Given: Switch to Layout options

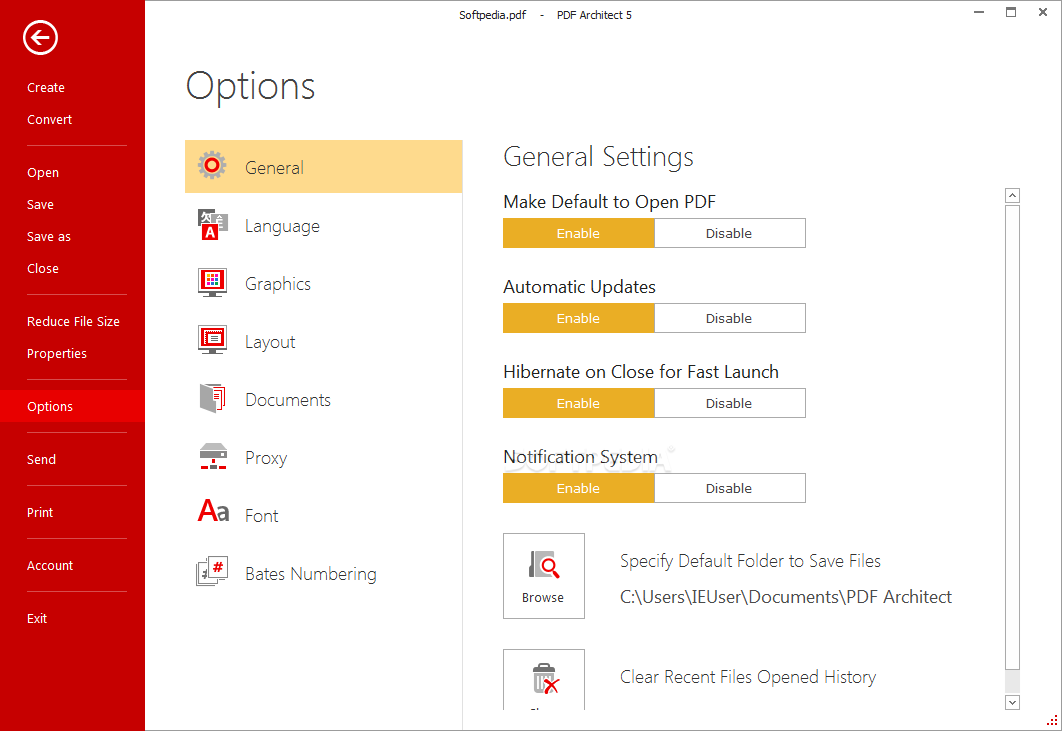Looking at the screenshot, I should click(324, 341).
